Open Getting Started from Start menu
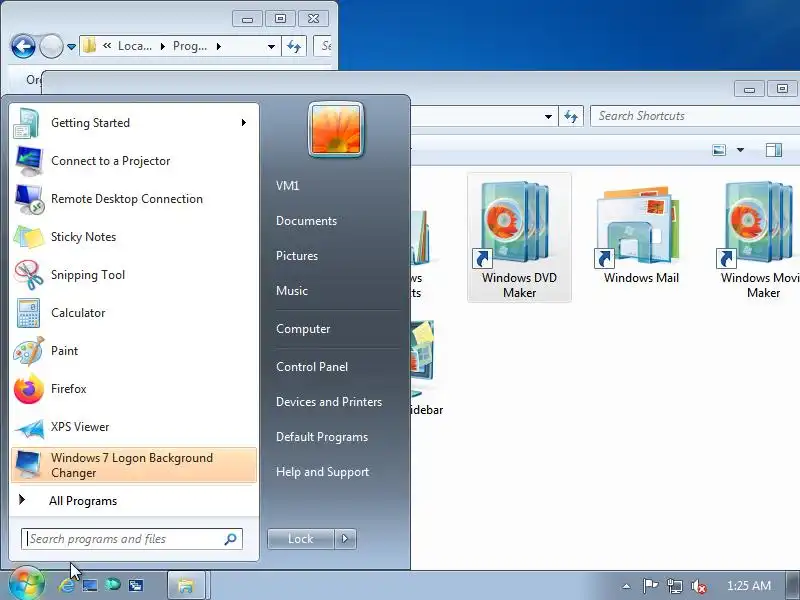 point(134,123)
